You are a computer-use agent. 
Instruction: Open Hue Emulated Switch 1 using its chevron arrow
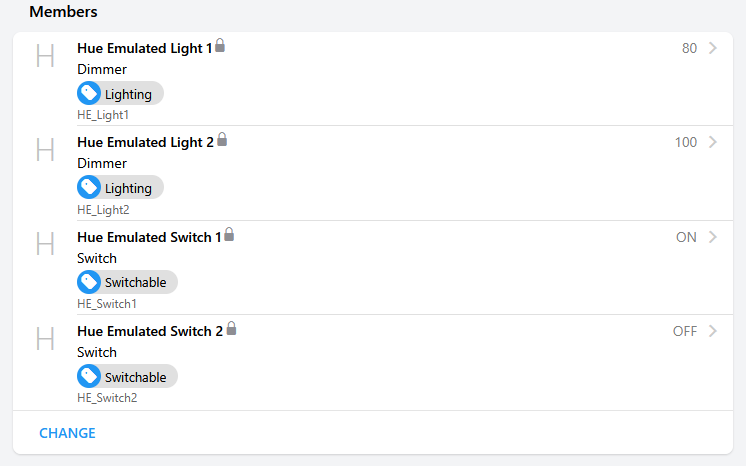point(713,237)
